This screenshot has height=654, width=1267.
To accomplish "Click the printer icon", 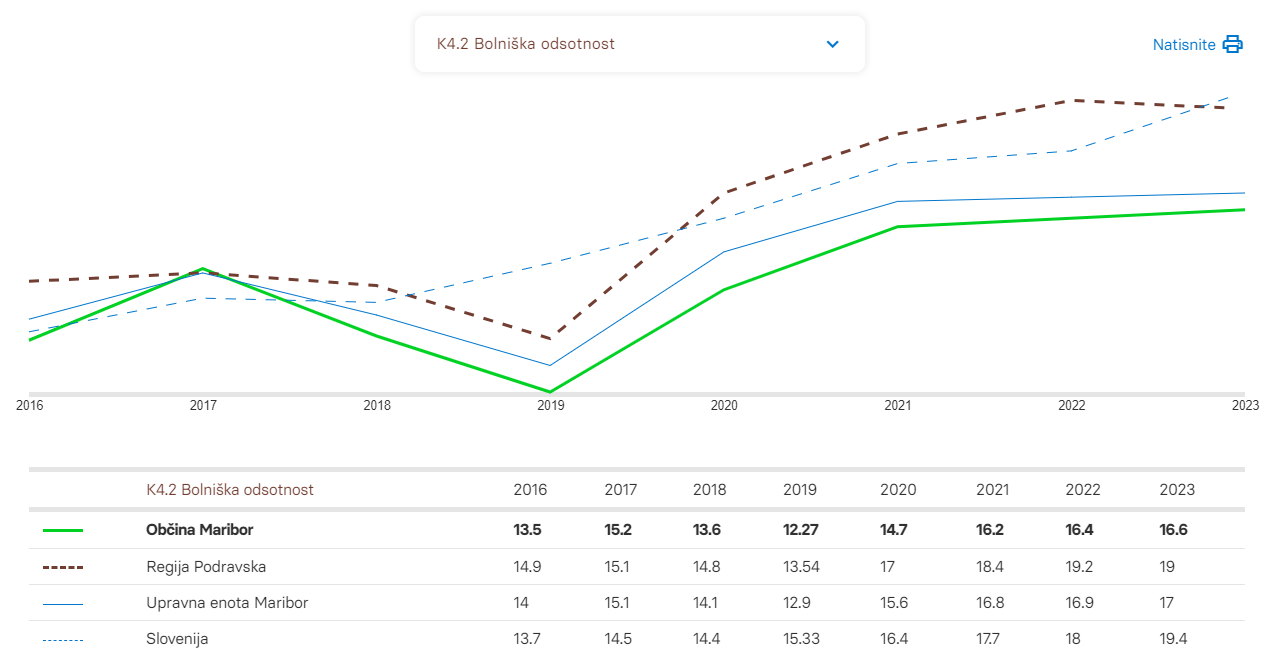I will (x=1232, y=44).
